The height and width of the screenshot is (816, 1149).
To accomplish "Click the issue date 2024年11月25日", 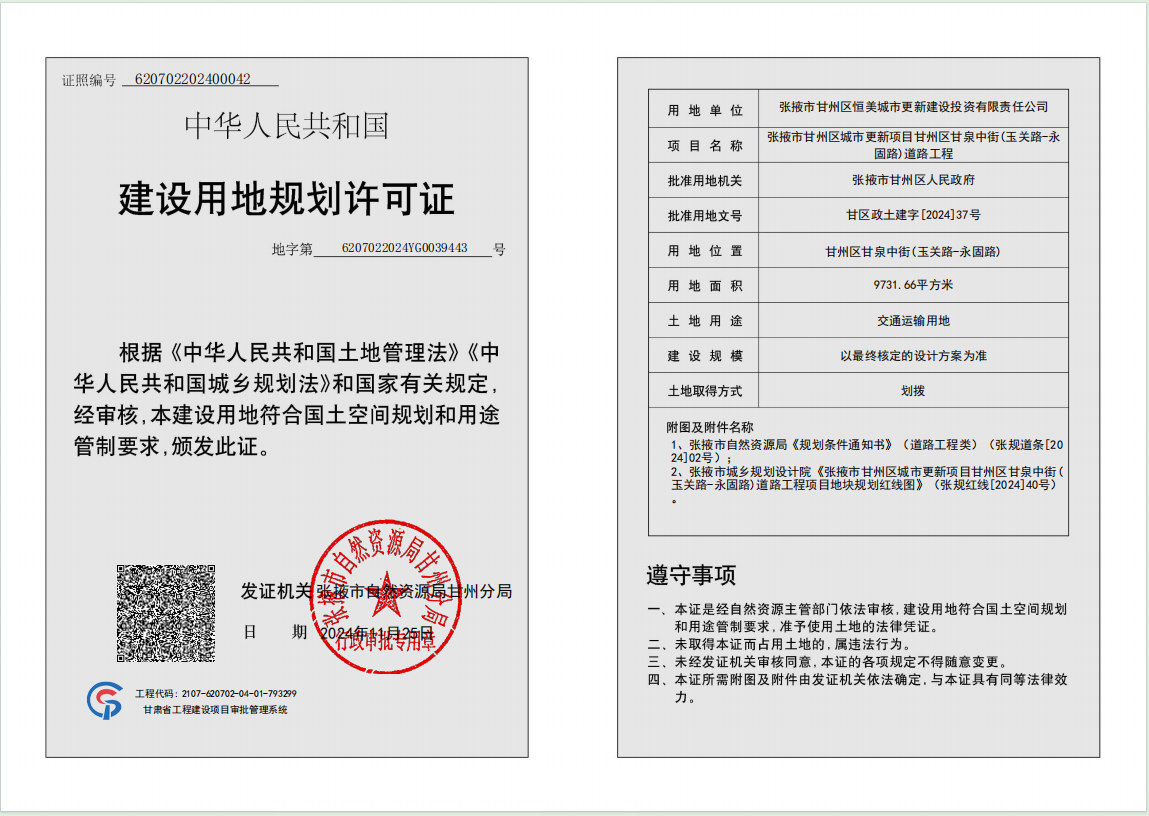I will point(377,632).
